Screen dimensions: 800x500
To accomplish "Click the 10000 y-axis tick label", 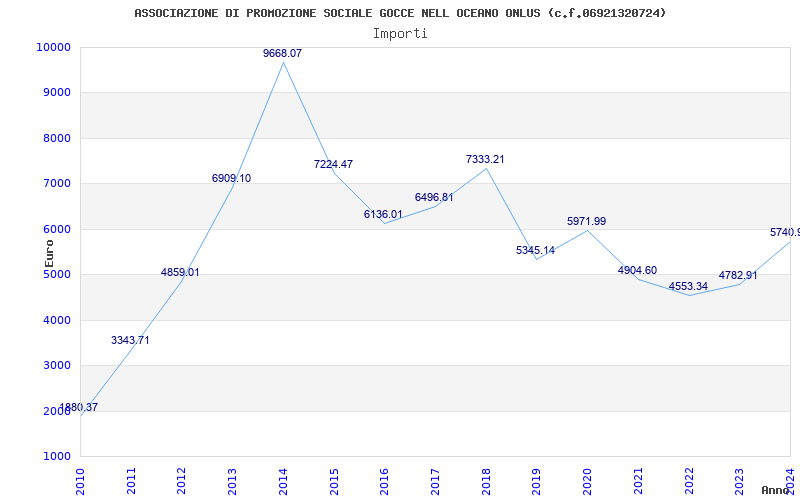I will (54, 47).
